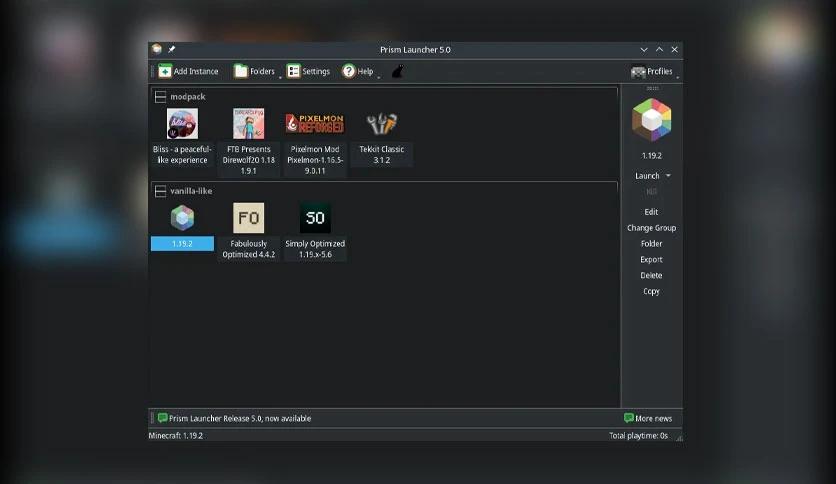This screenshot has width=836, height=484.
Task: Click the highlighted 1.19.2 instance label
Action: [182, 244]
